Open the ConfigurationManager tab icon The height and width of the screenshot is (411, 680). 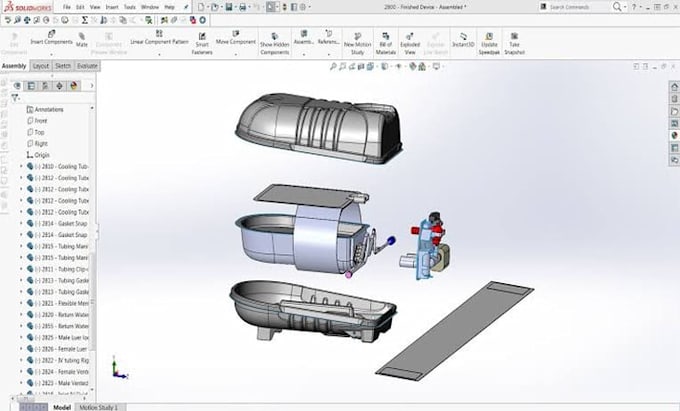click(x=45, y=86)
